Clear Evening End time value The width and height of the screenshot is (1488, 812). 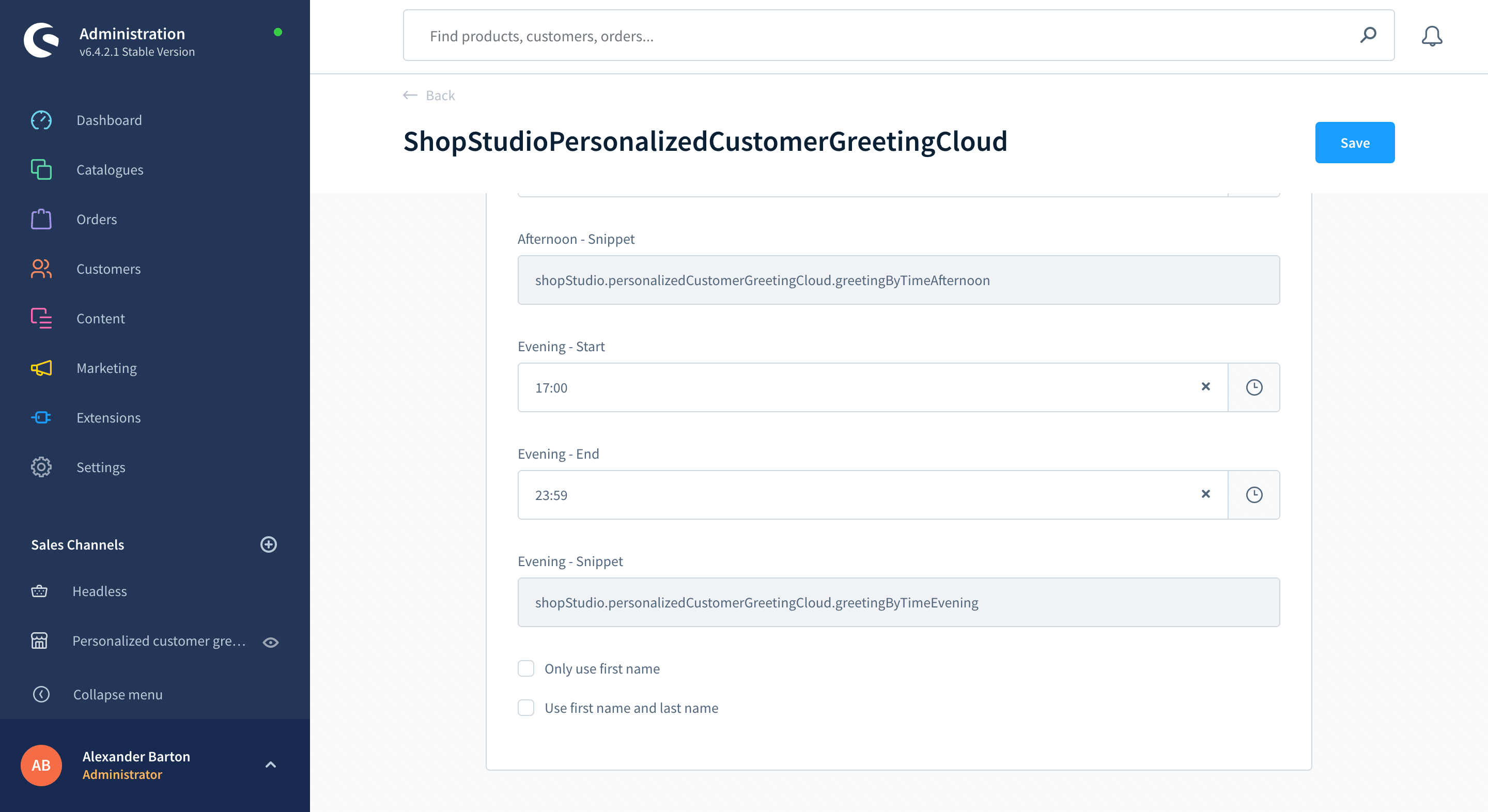click(x=1206, y=494)
